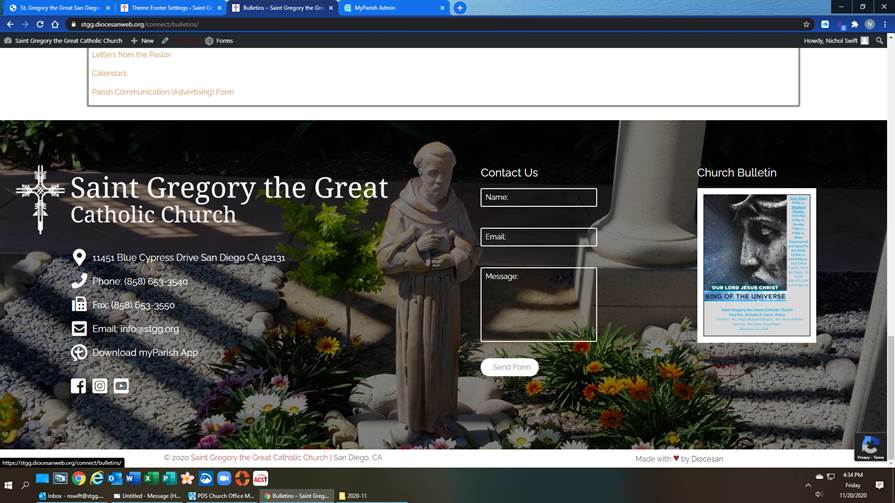Image resolution: width=895 pixels, height=503 pixels.
Task: Open a new browser tab
Action: tap(460, 8)
